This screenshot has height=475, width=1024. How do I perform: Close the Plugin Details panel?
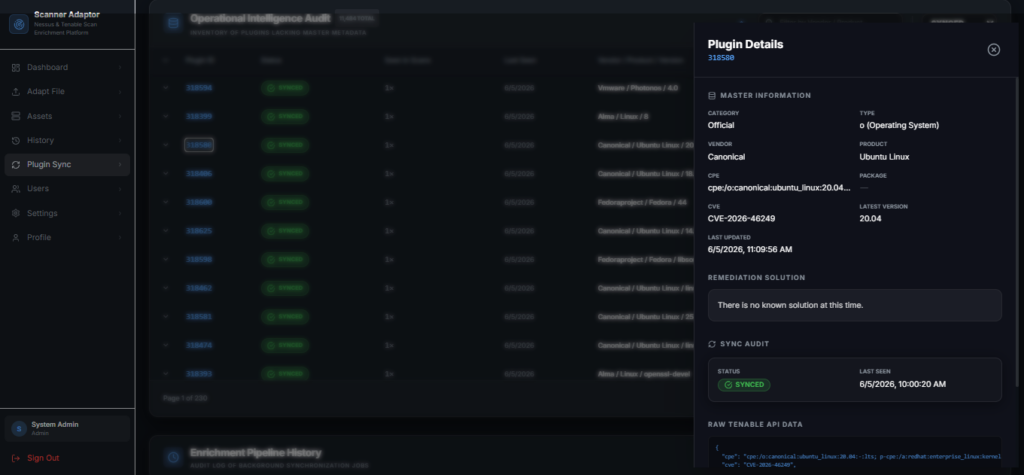click(993, 50)
